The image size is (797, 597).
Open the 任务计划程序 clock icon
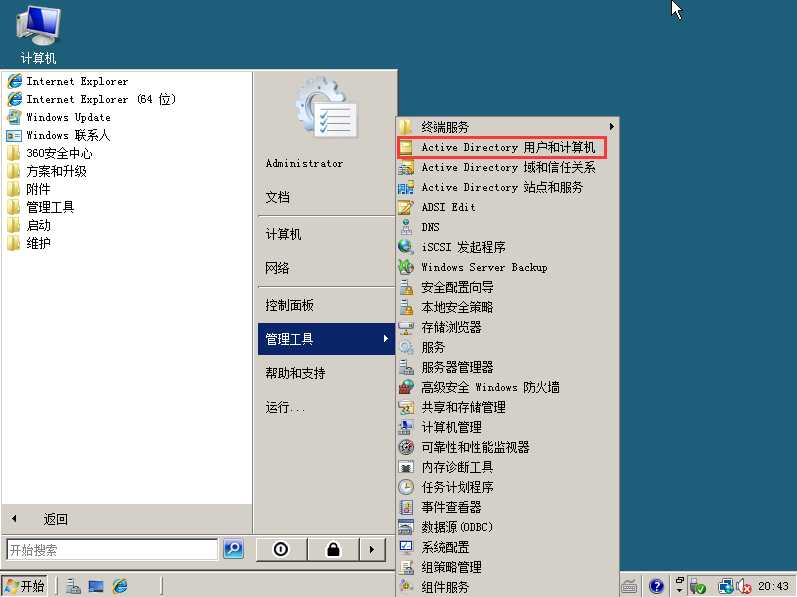[406, 487]
